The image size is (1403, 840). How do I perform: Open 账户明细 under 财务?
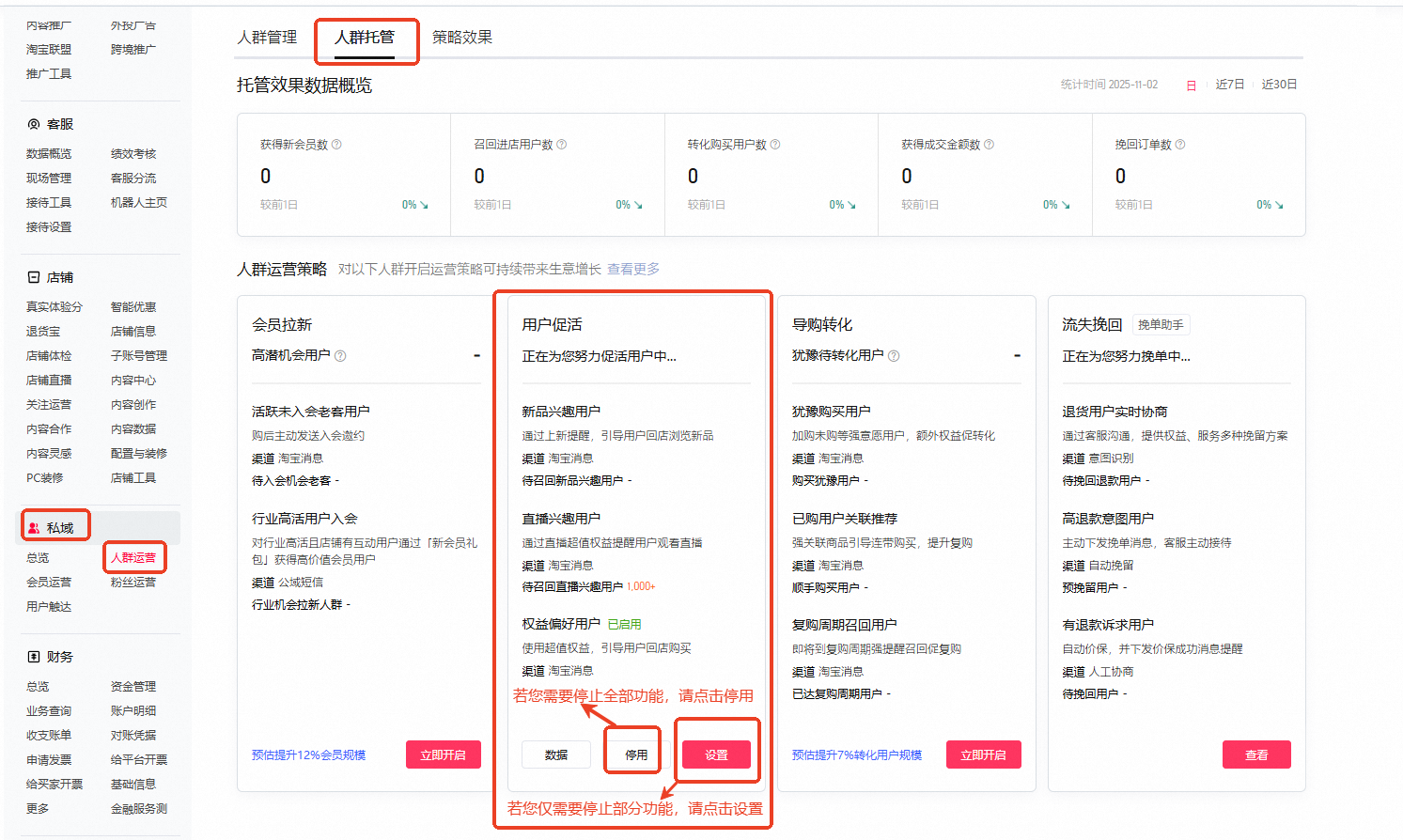(133, 711)
